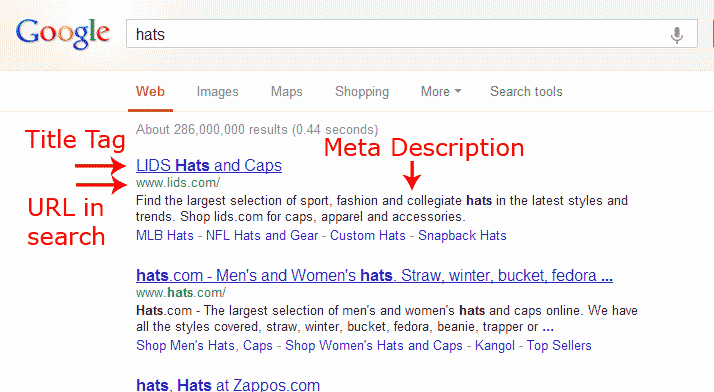Viewport: 714px width, 392px height.
Task: Open the Maps tab
Action: (286, 92)
